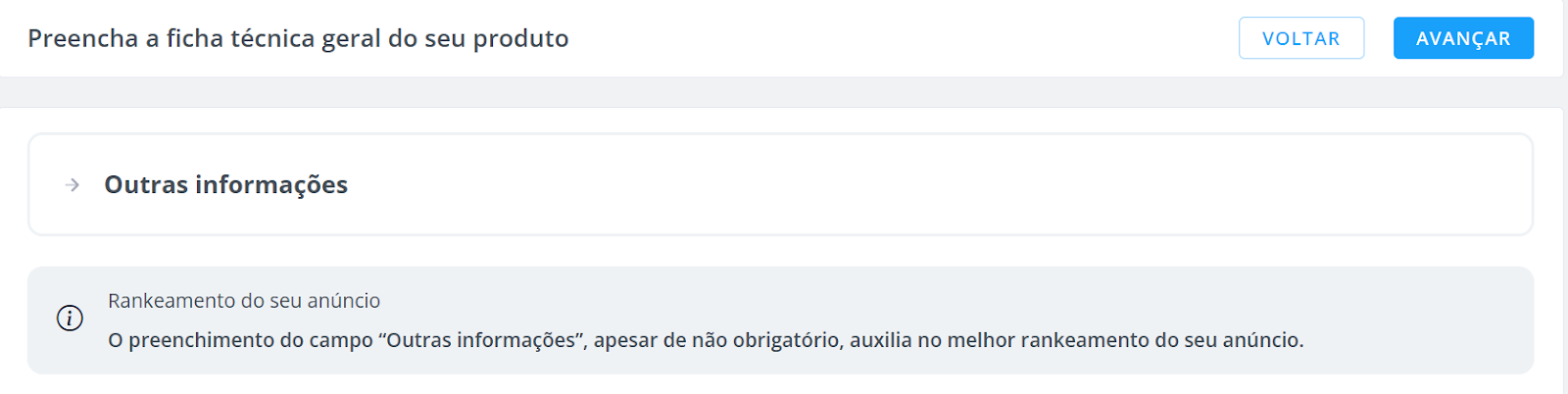Screen dimensions: 1568x394
Task: Click the ranking tip description text
Action: (x=706, y=340)
